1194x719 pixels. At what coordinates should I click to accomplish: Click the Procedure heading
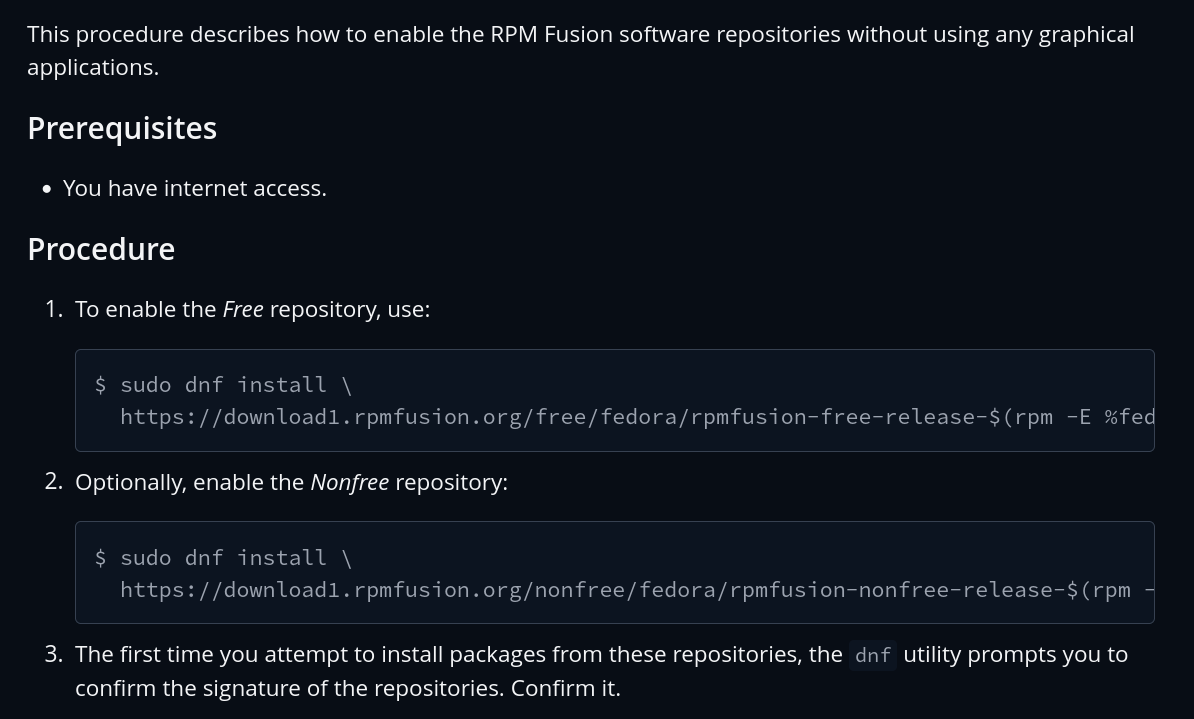101,250
